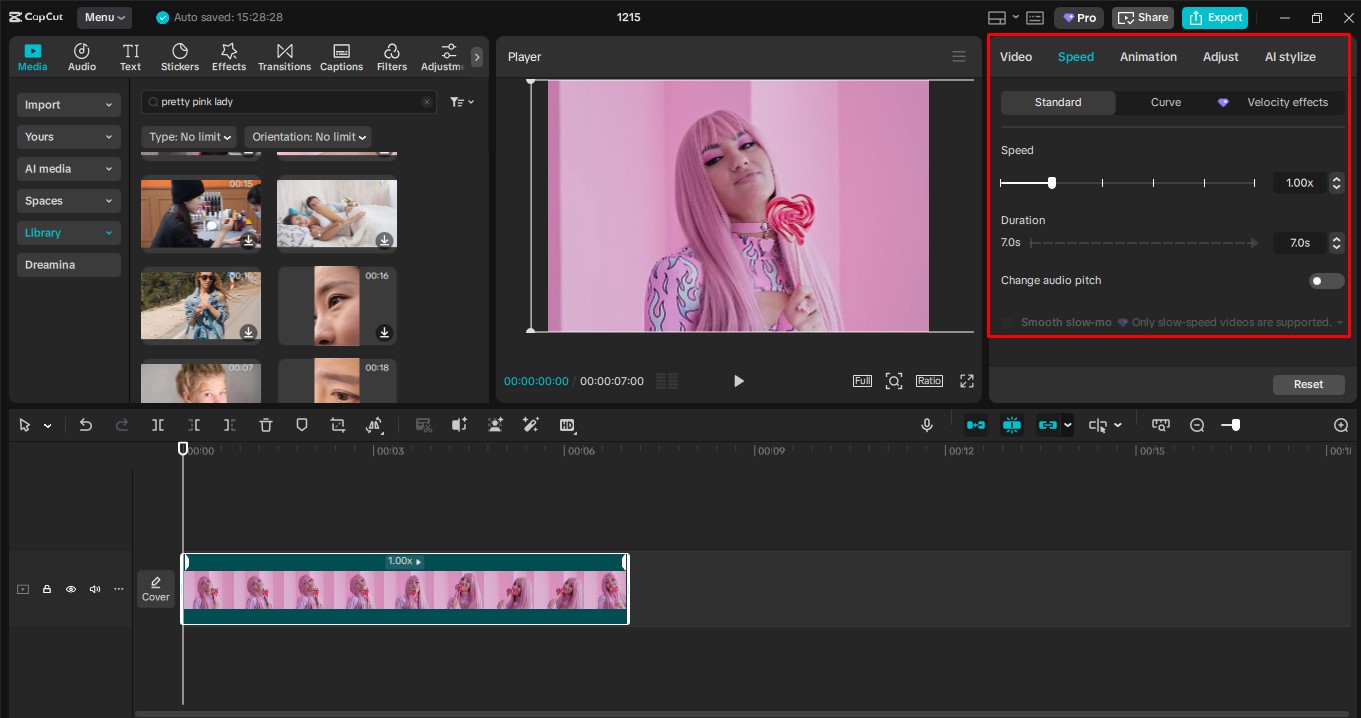
Task: Delete the selected clip with trash icon
Action: 266,425
